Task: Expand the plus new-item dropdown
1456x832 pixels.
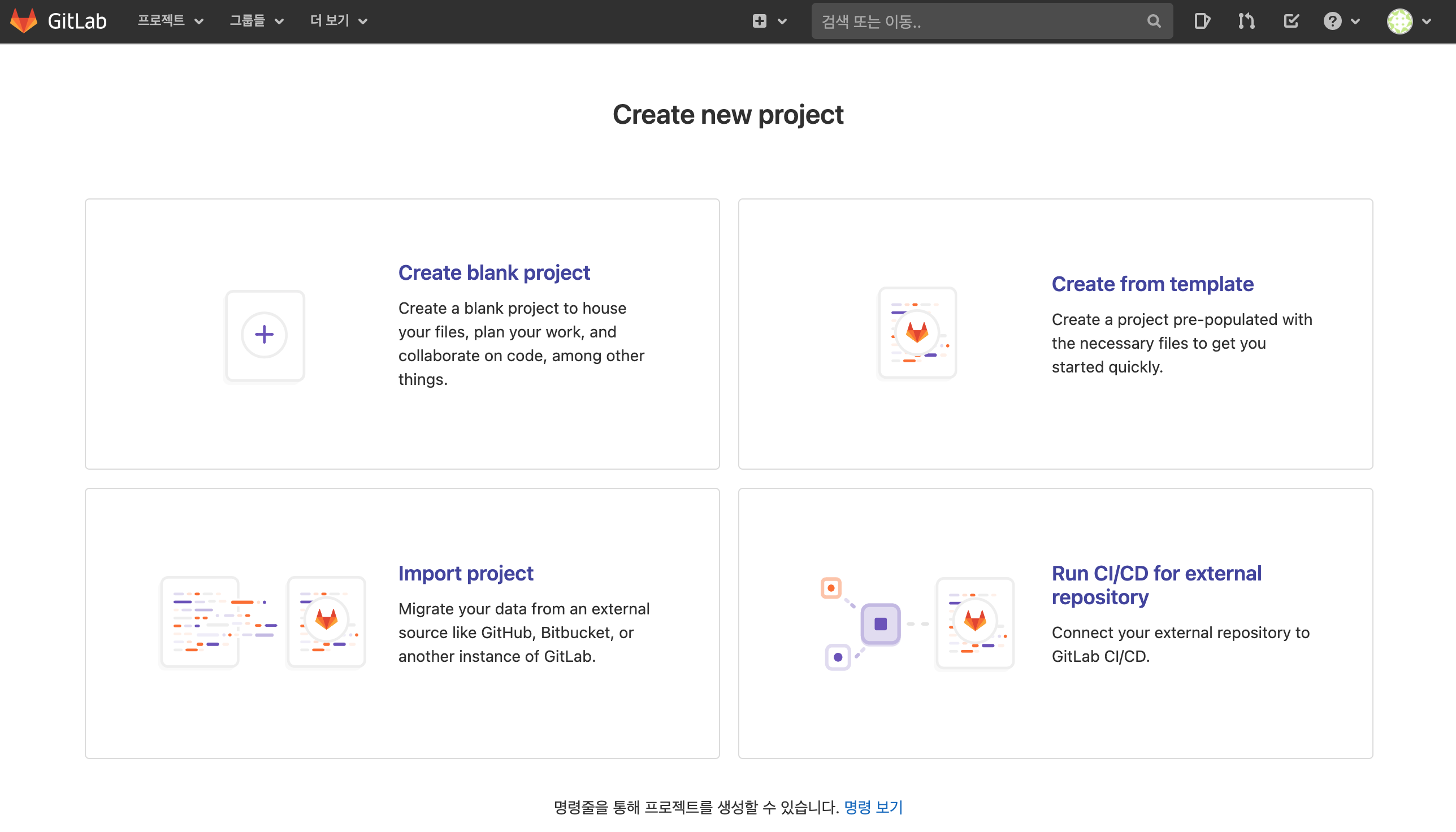Action: [x=769, y=21]
